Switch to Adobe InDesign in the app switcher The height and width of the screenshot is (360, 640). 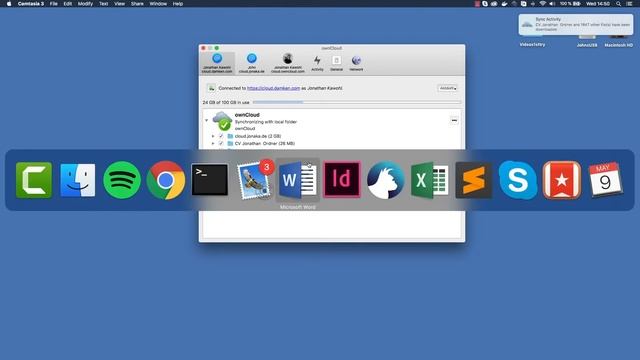pos(342,180)
